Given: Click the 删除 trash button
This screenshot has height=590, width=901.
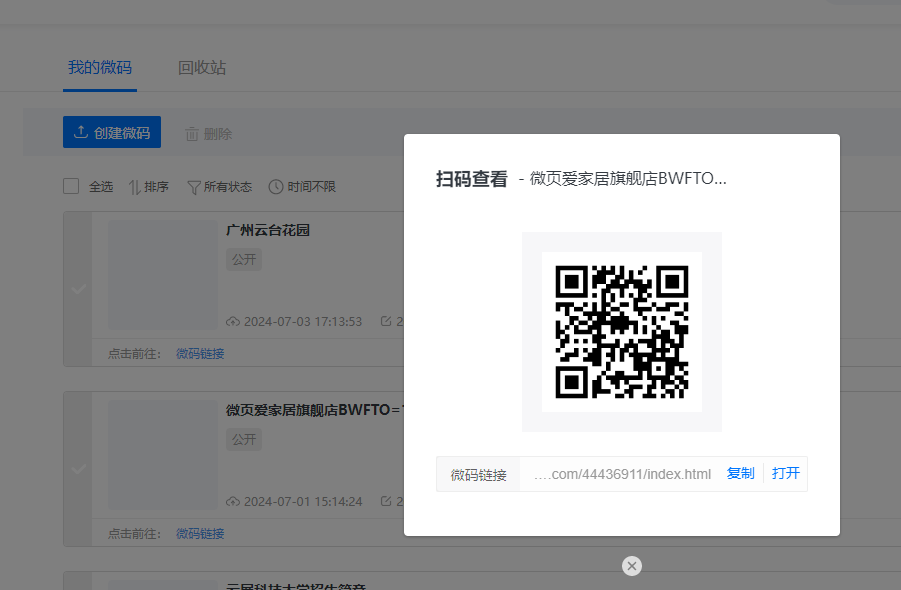Looking at the screenshot, I should 209,134.
